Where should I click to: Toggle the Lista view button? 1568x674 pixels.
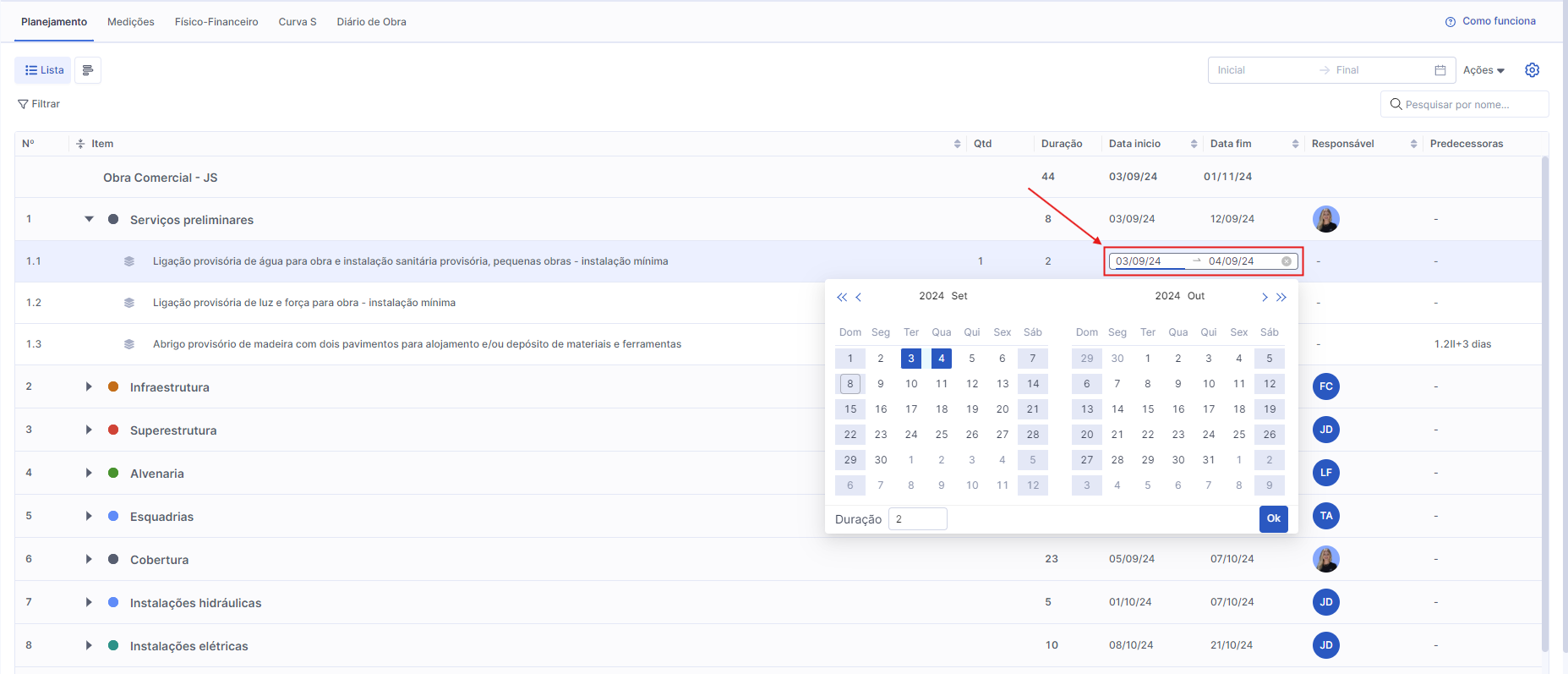click(x=44, y=70)
